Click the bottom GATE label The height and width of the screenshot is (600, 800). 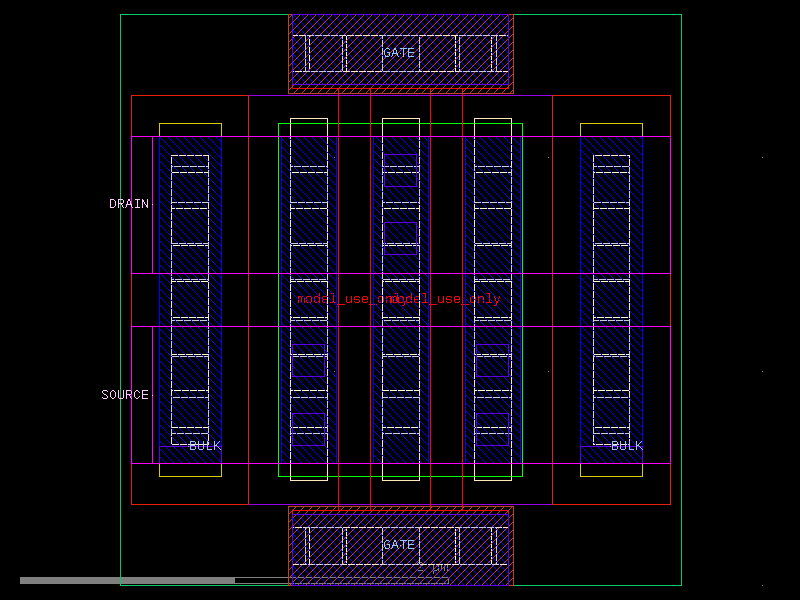399,545
